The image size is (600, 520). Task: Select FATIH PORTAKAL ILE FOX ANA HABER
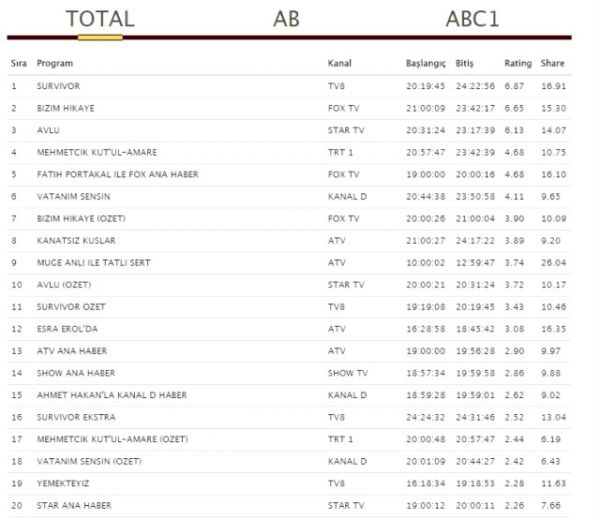[117, 174]
